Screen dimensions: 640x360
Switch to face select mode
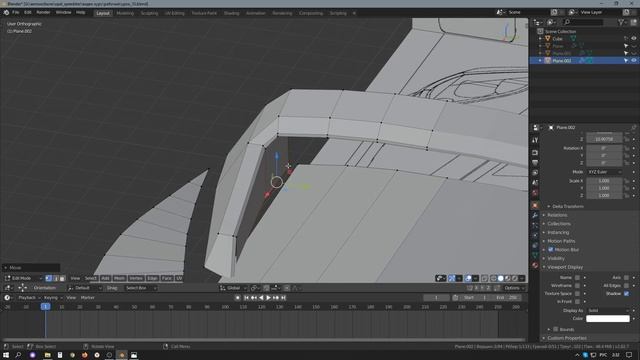[x=62, y=278]
